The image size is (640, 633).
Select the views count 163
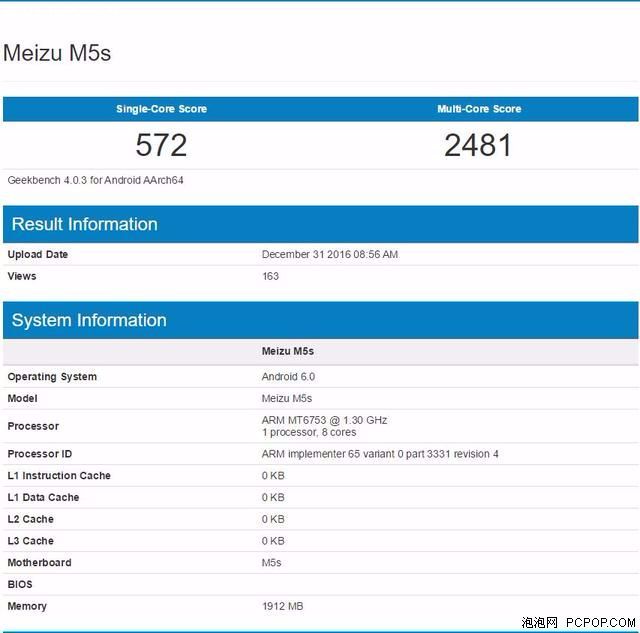270,276
